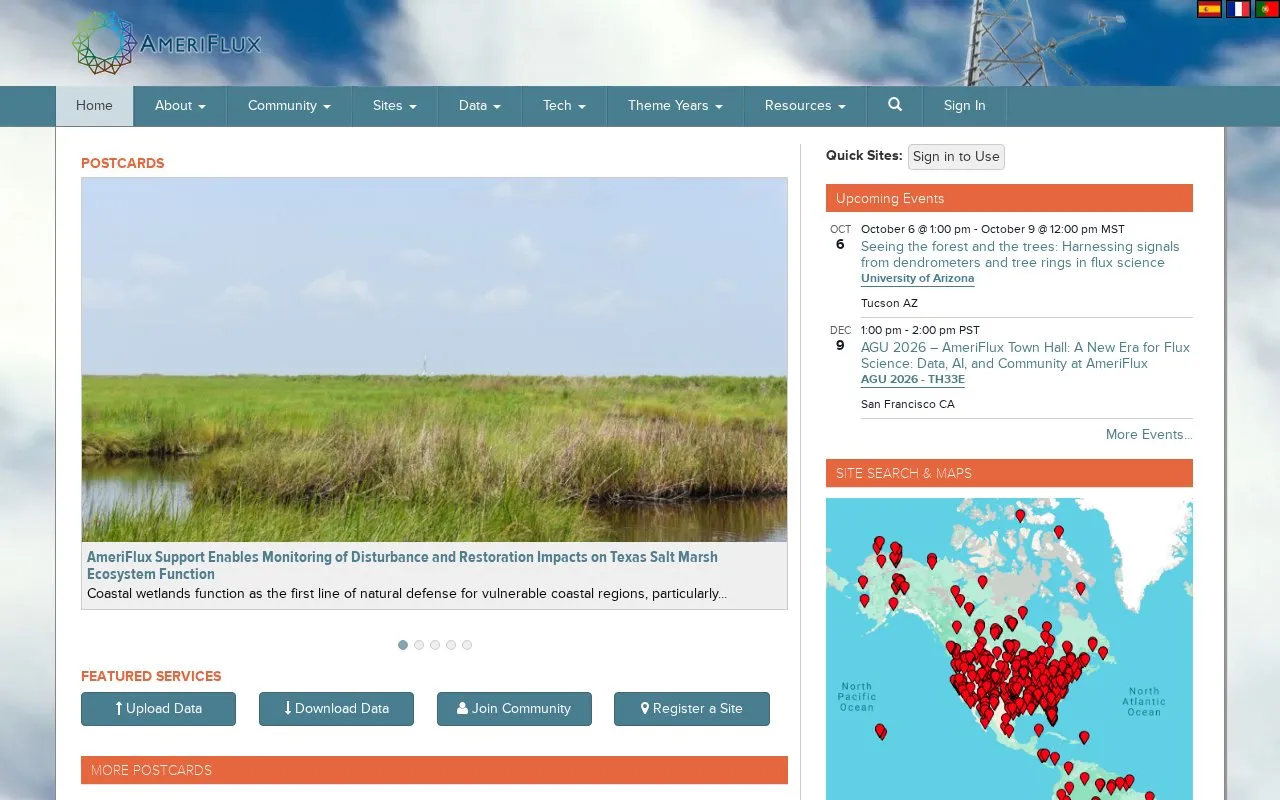Viewport: 1280px width, 800px height.
Task: Select the second carousel dot
Action: 419,645
